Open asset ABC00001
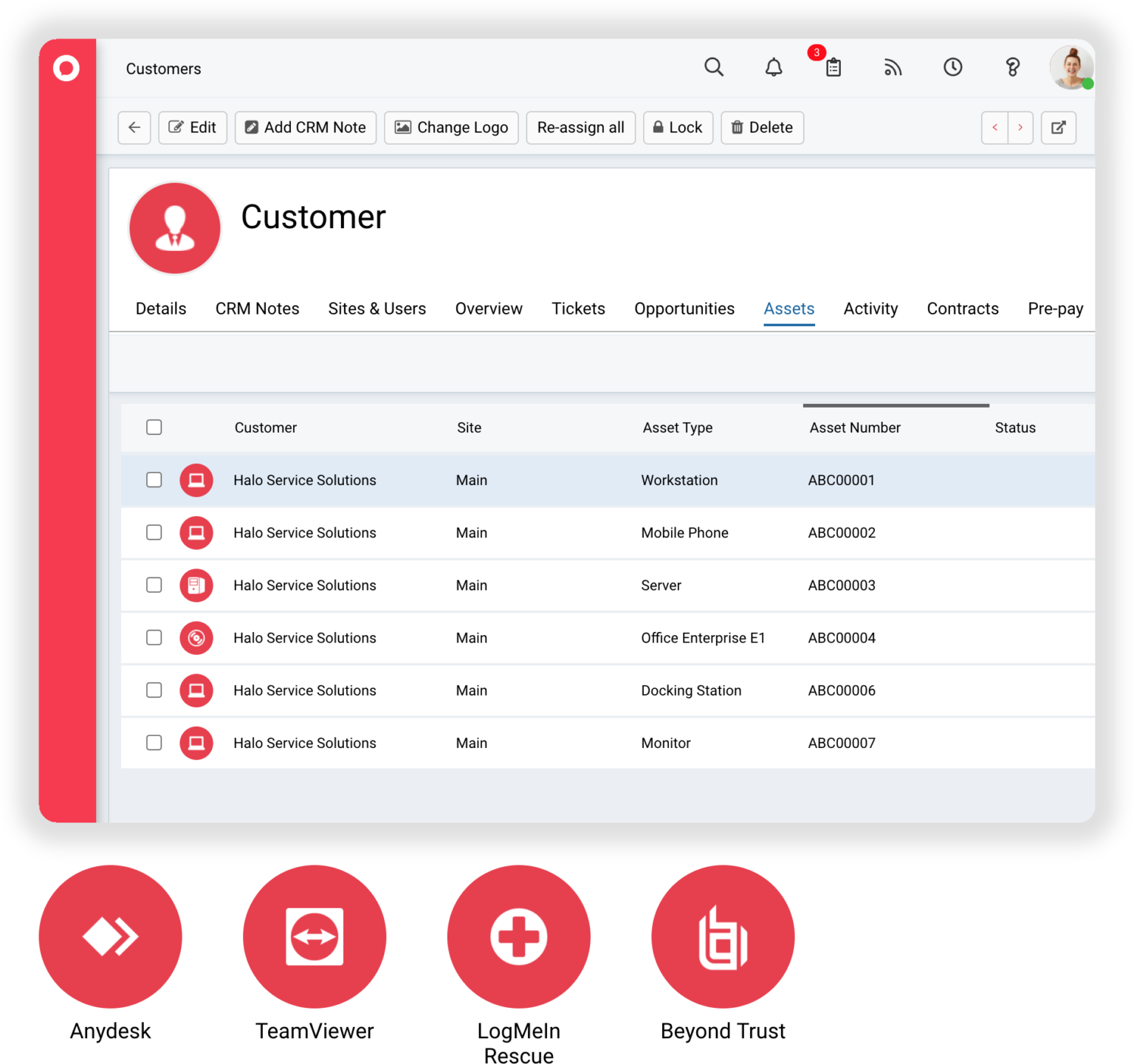 [842, 480]
